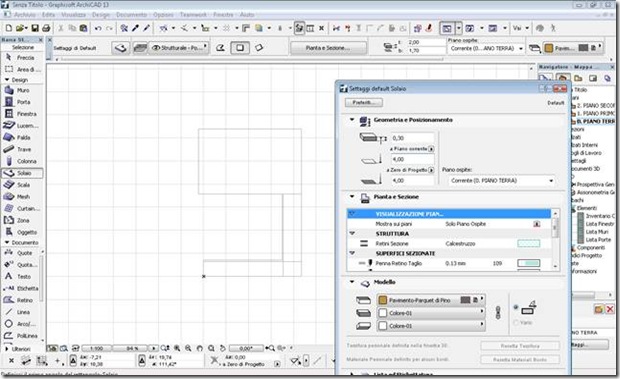The width and height of the screenshot is (620, 379).
Task: Click the a Piano corrente elevation field
Action: (412, 159)
